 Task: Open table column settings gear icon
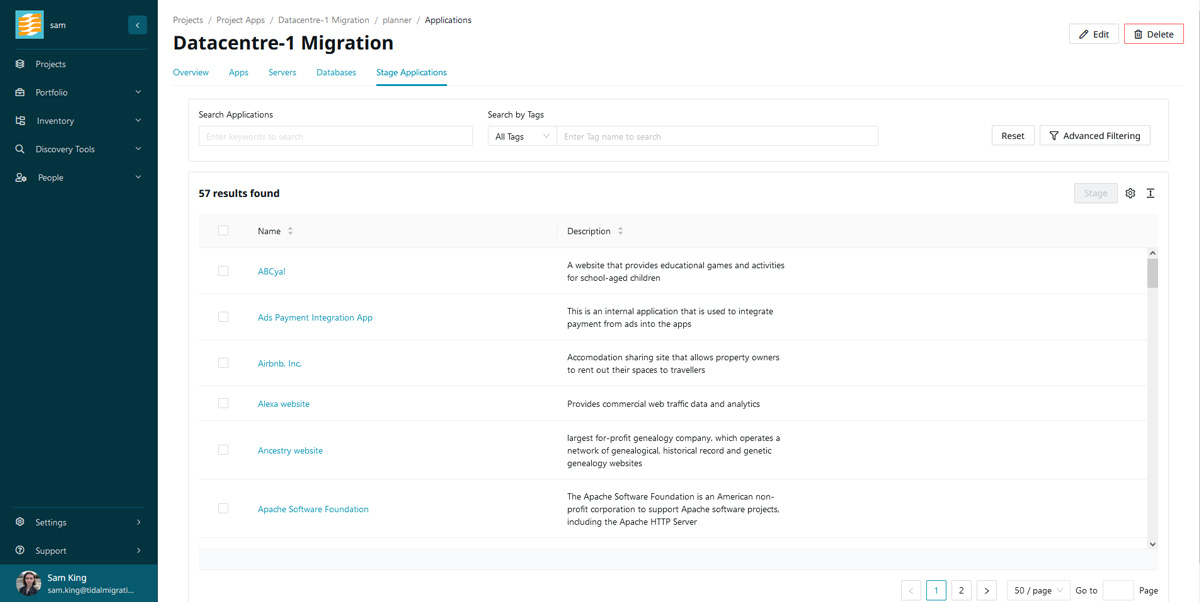coord(1130,193)
